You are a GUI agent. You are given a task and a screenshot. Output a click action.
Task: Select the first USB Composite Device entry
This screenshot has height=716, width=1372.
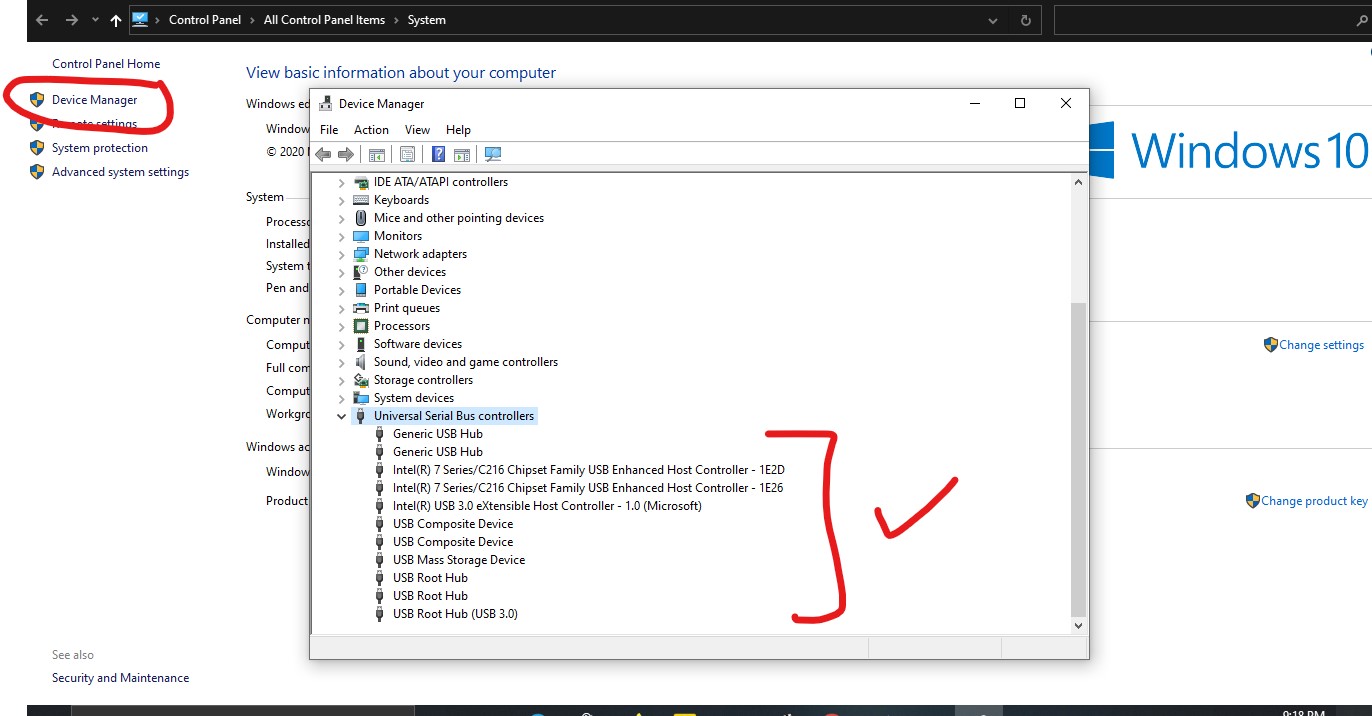(452, 524)
